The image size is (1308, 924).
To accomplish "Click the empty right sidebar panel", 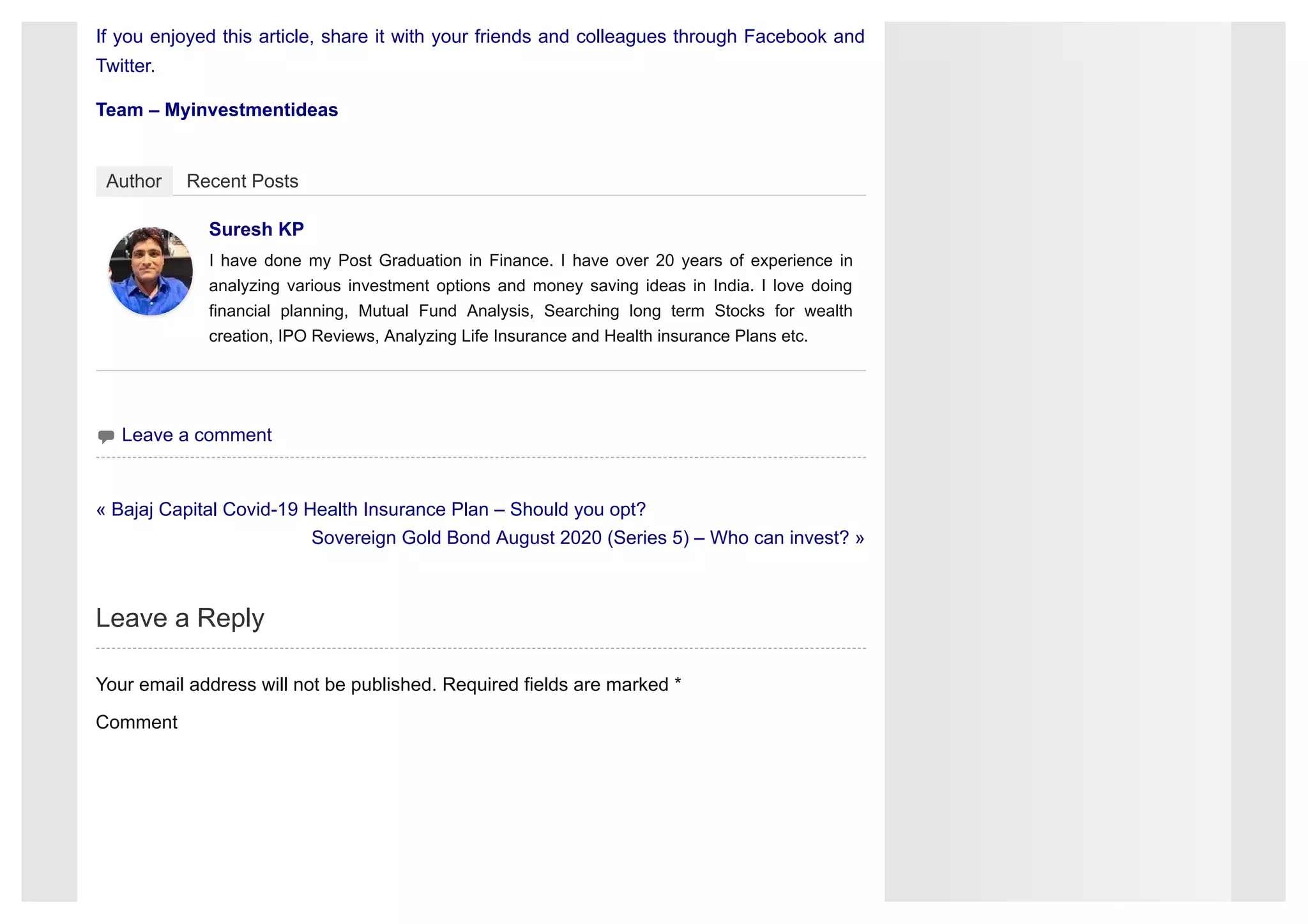I will [x=1057, y=447].
